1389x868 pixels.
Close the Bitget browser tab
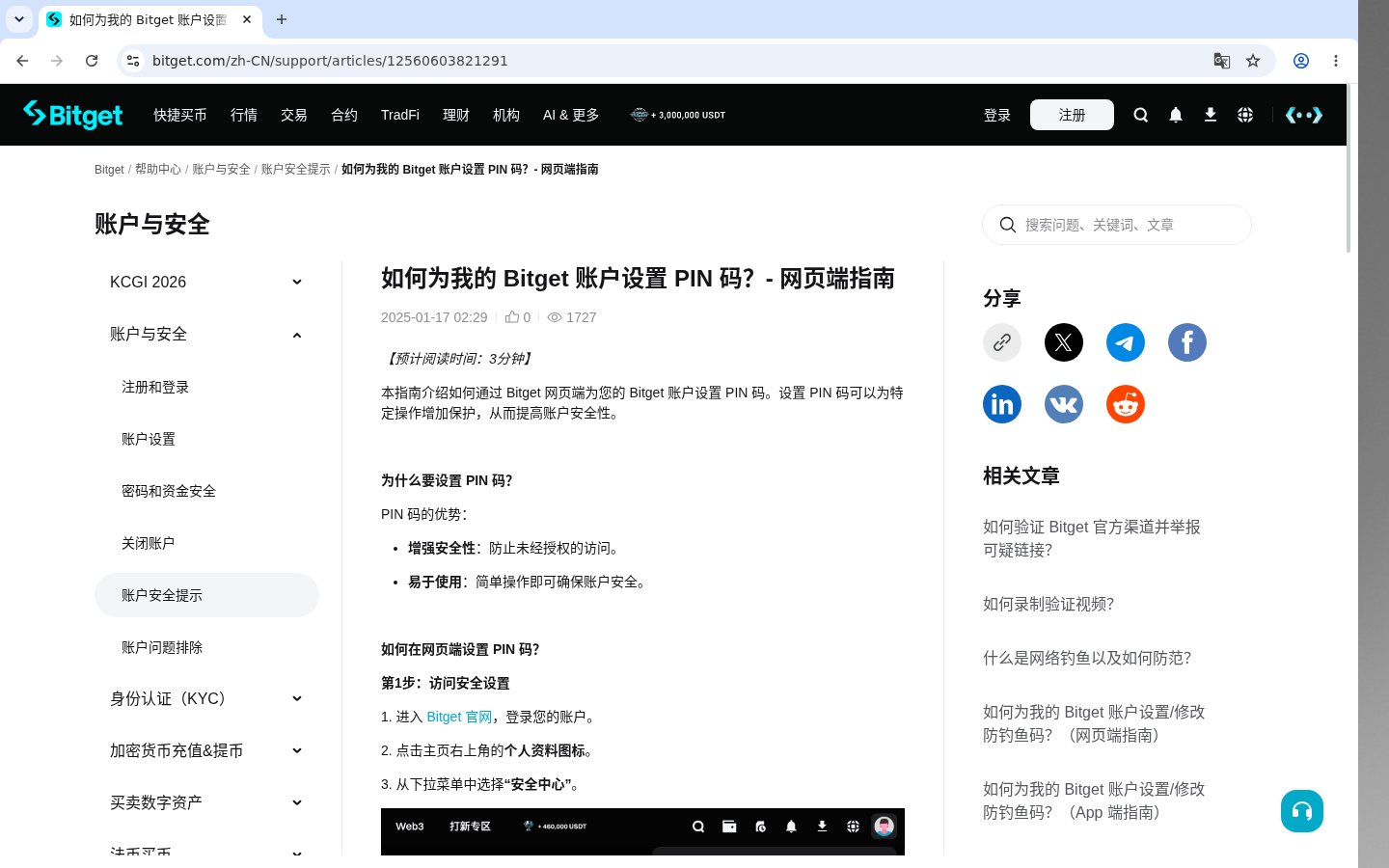(x=247, y=19)
